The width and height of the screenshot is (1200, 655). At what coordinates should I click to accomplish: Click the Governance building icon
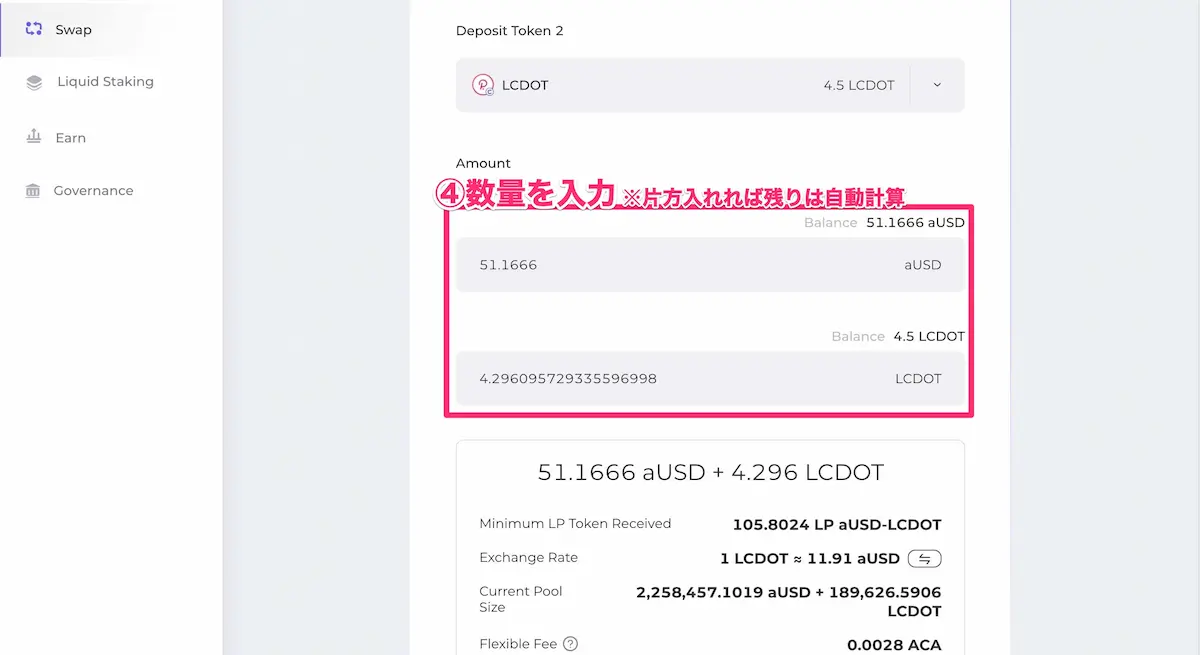33,190
